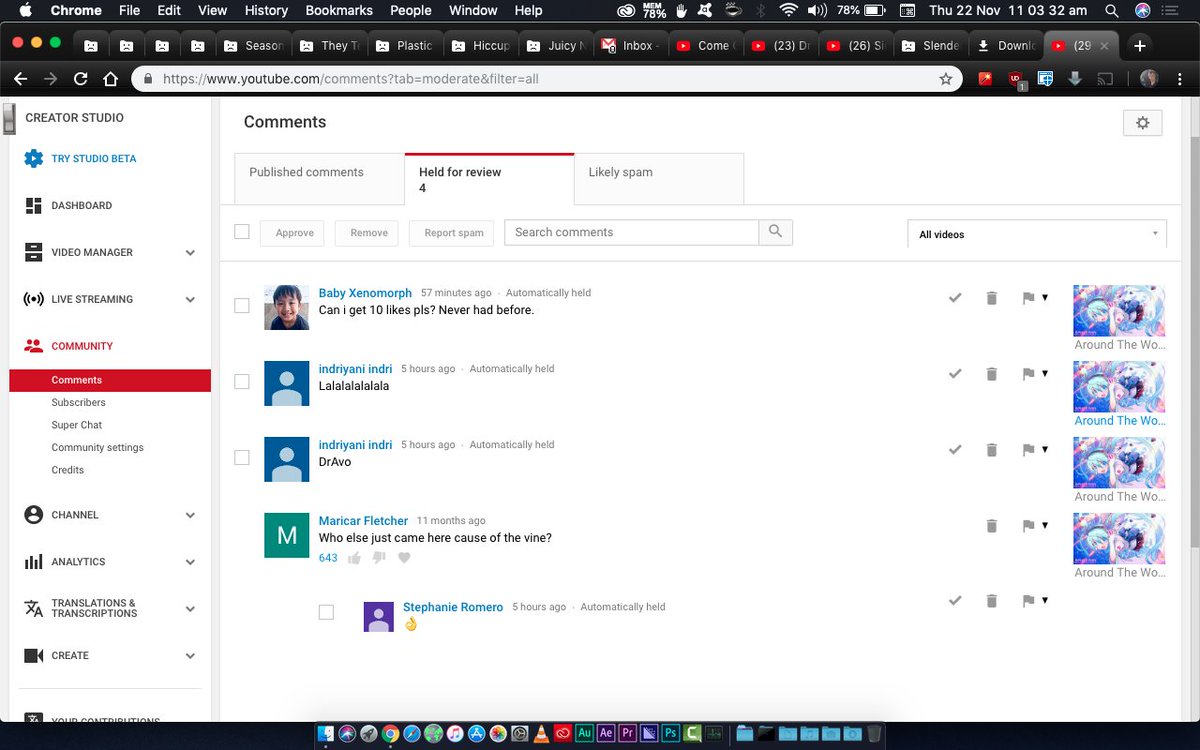Open Subscribers in Community menu

pyautogui.click(x=78, y=402)
